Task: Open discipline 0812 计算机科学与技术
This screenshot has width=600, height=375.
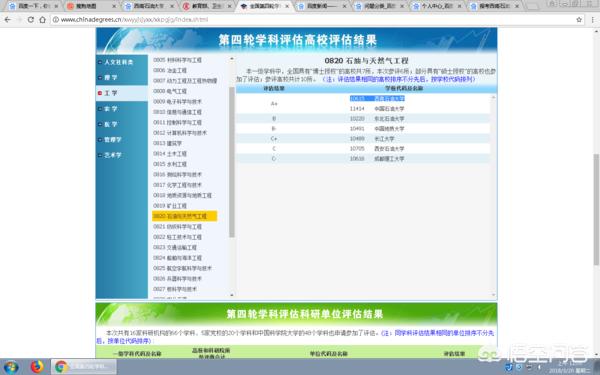Action: (x=180, y=133)
